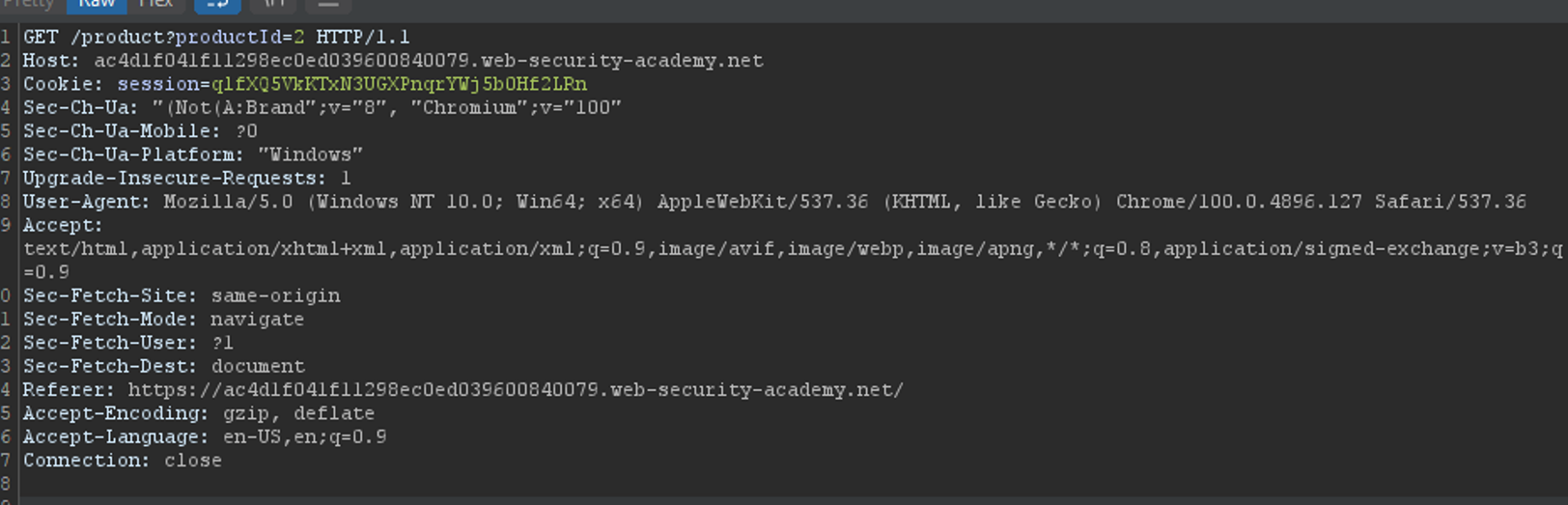Click the Accept-Encoding gzip, deflate value
The width and height of the screenshot is (1568, 505).
[x=298, y=413]
